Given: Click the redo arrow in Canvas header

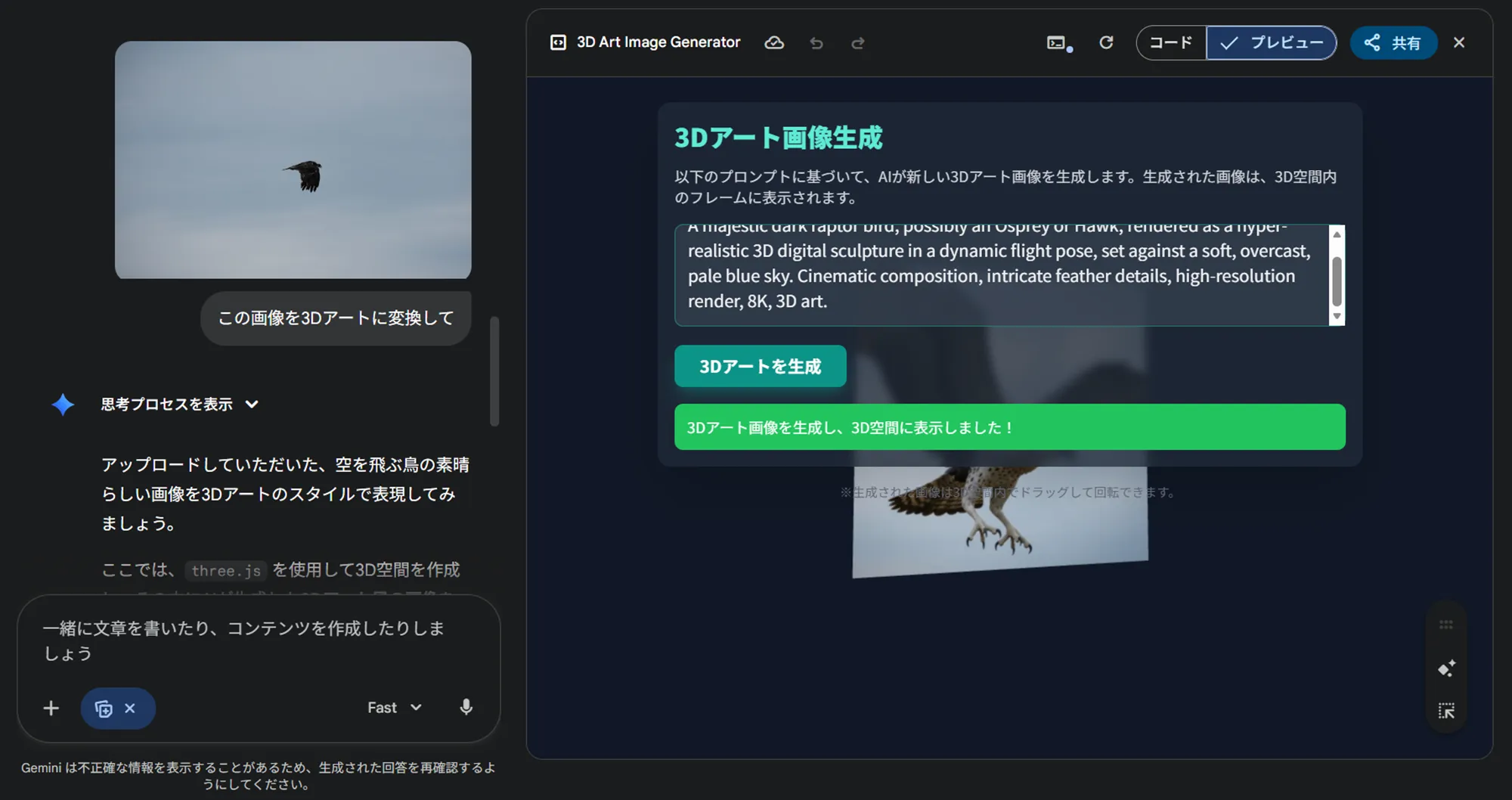Looking at the screenshot, I should click(x=859, y=43).
